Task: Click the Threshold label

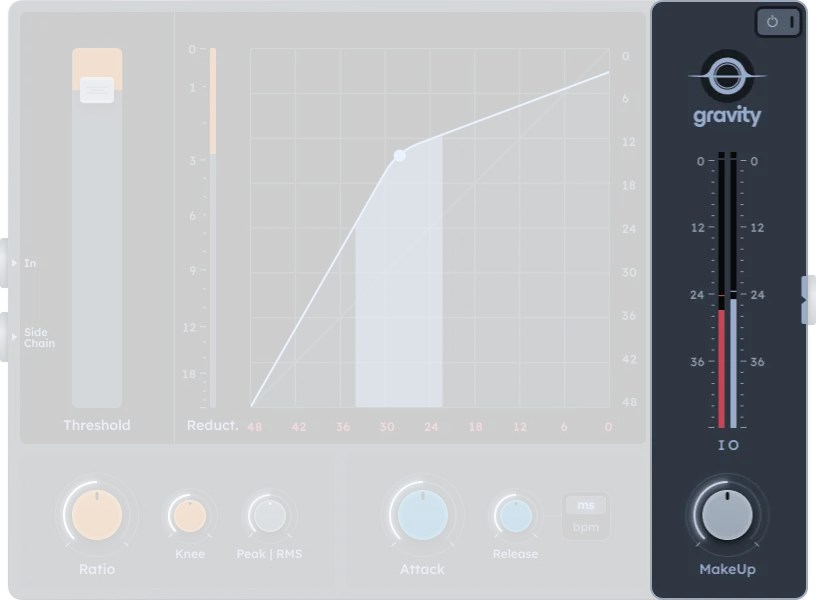Action: coord(97,425)
